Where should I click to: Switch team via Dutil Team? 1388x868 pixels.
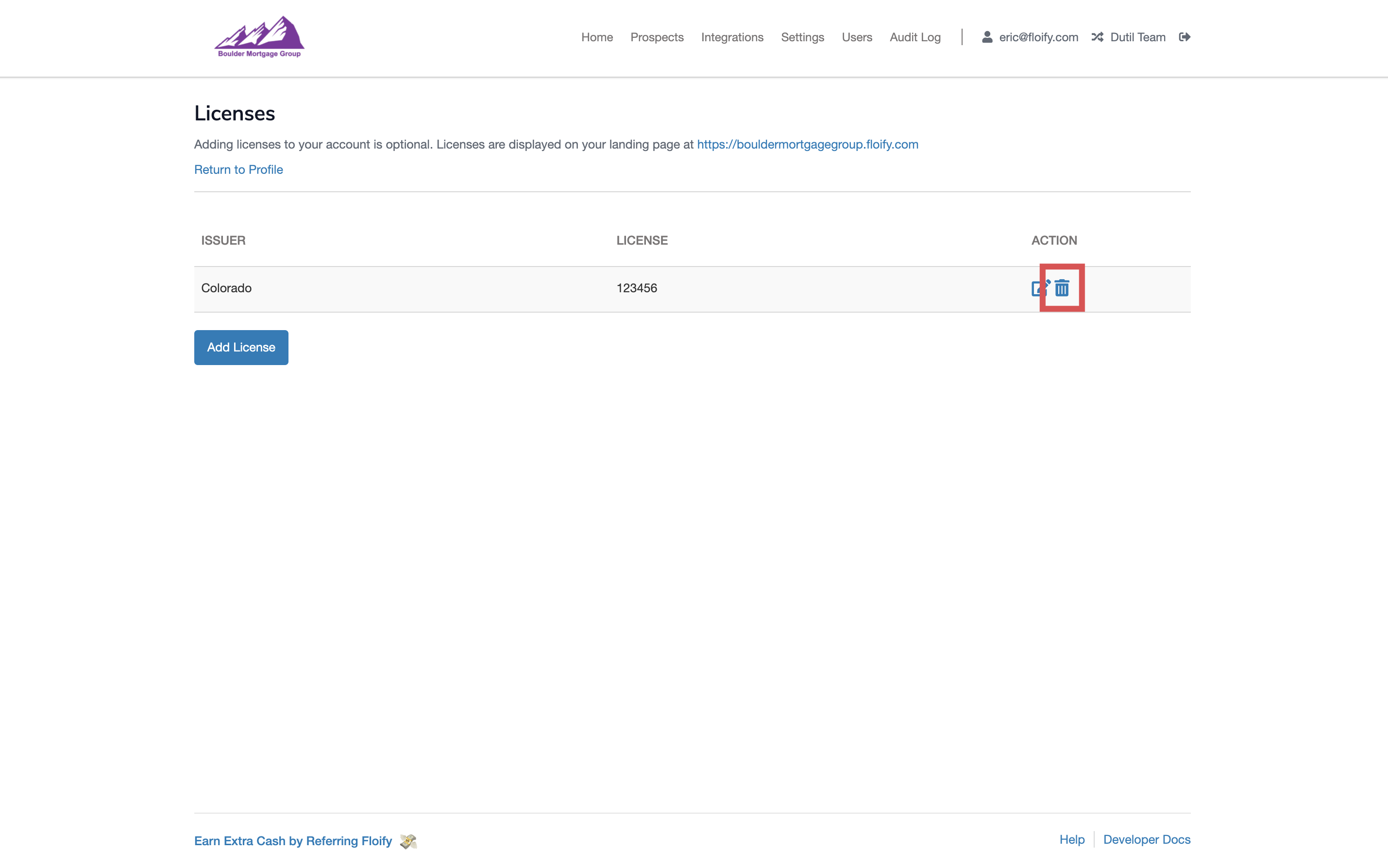[x=1137, y=37]
